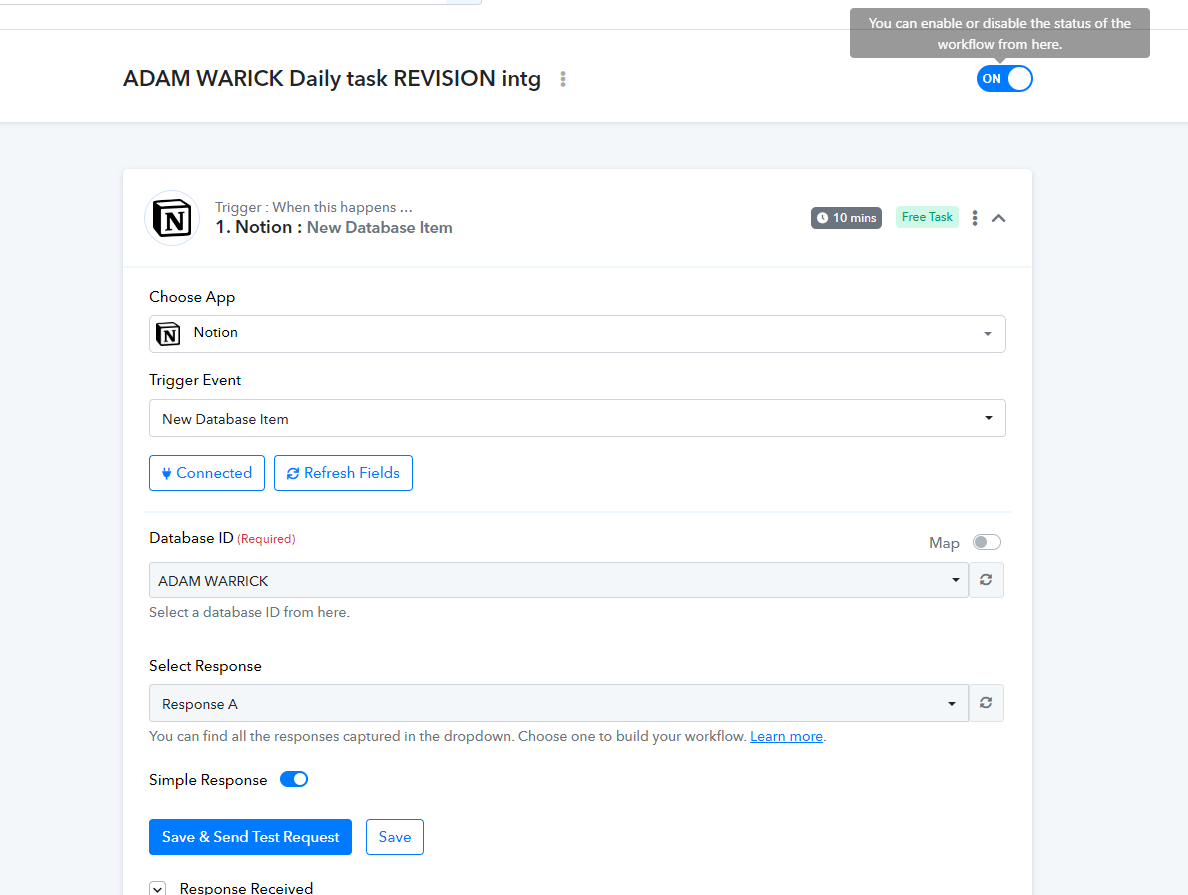Enable the Map toggle for Database ID
This screenshot has width=1188, height=895.
[x=986, y=543]
